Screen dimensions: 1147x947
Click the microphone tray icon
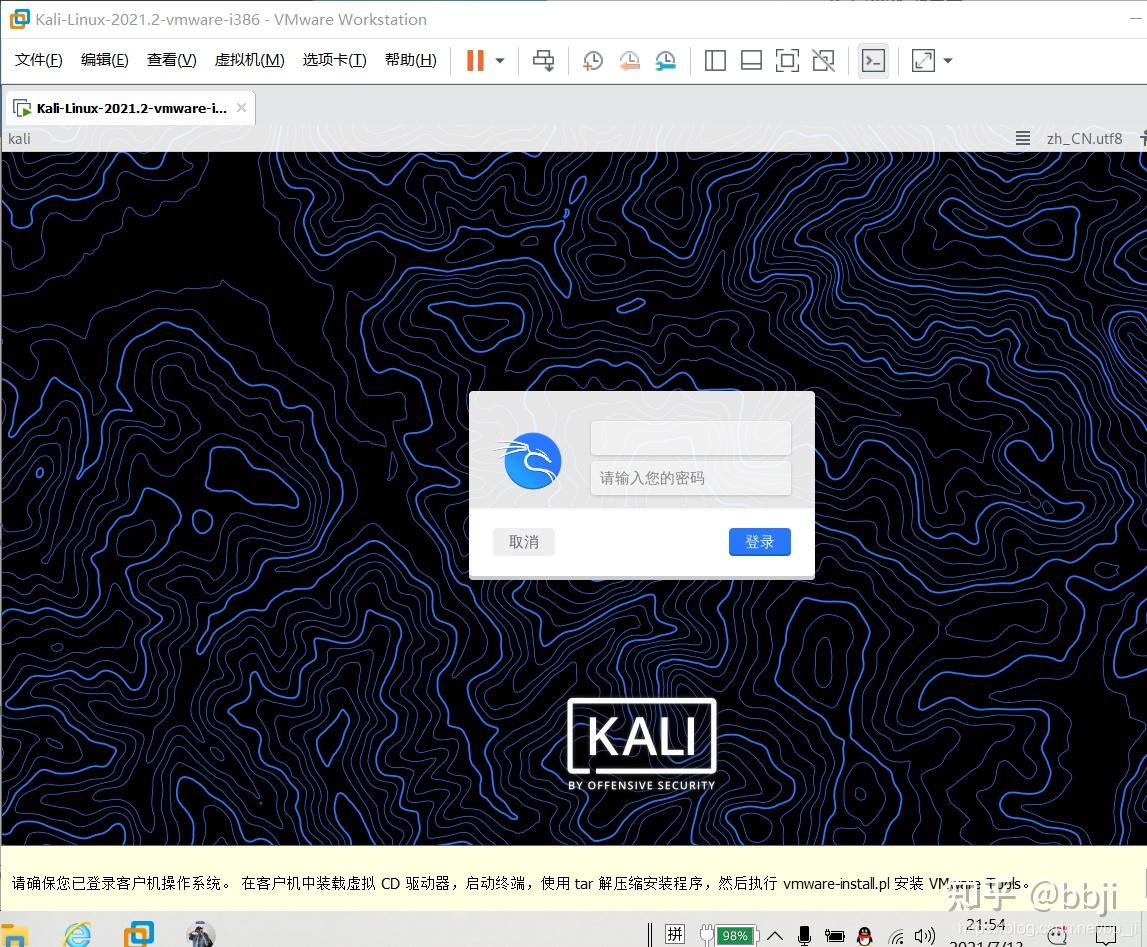pos(804,935)
